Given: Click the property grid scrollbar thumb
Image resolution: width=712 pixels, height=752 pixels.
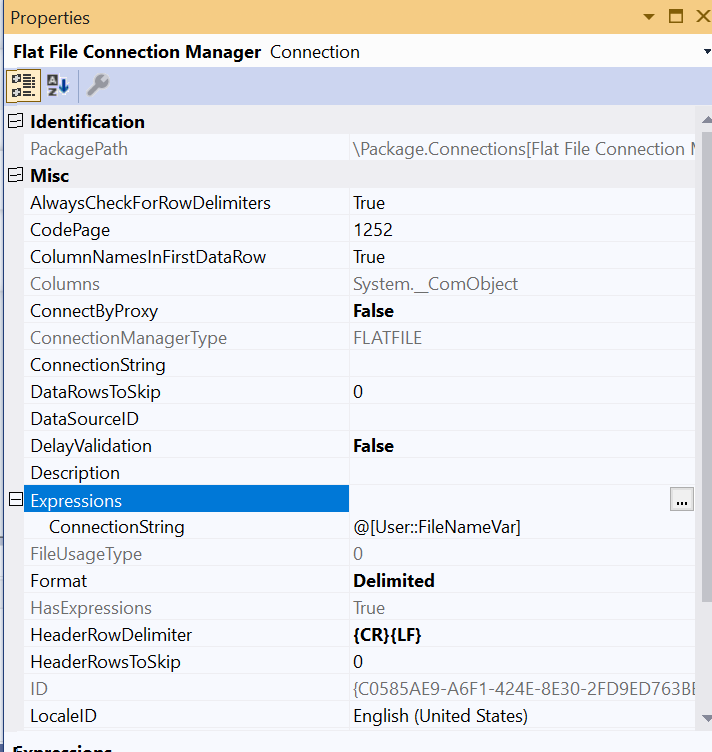Looking at the screenshot, I should pos(707,367).
